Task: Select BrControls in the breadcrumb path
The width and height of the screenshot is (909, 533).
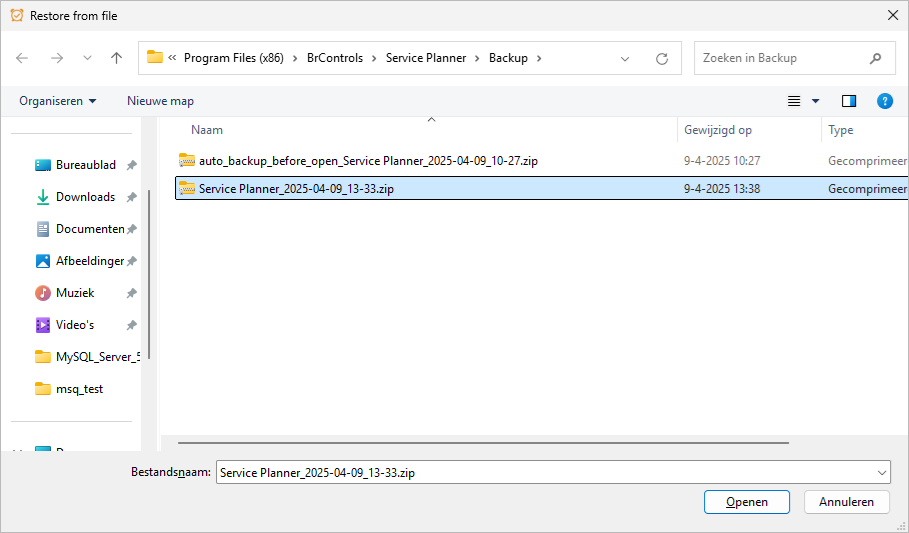Action: [335, 58]
